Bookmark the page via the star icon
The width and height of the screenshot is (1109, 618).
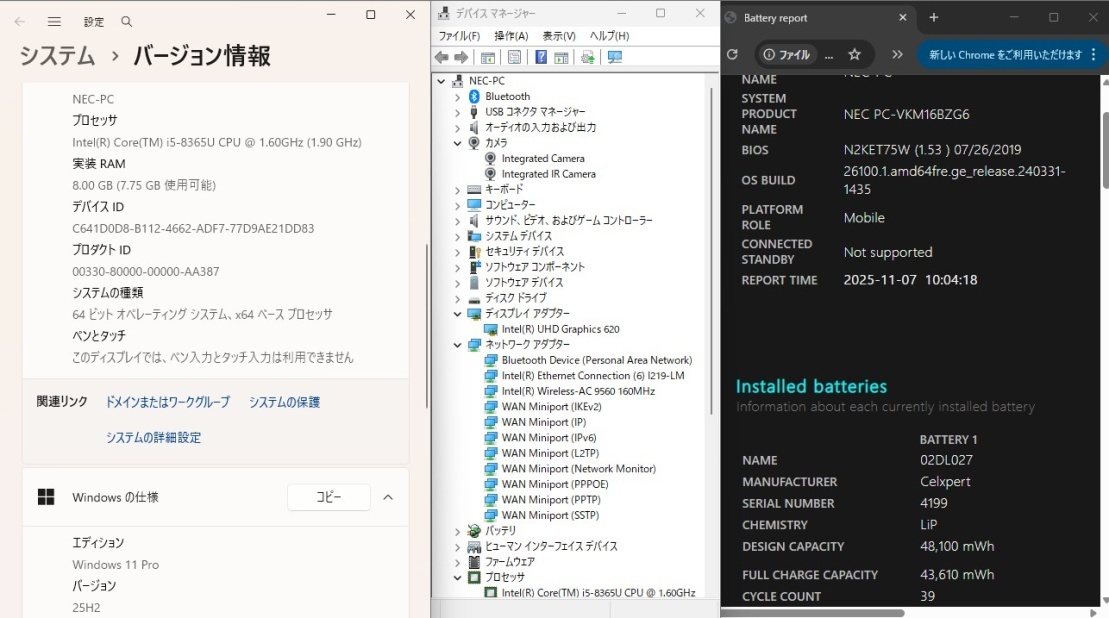point(855,55)
